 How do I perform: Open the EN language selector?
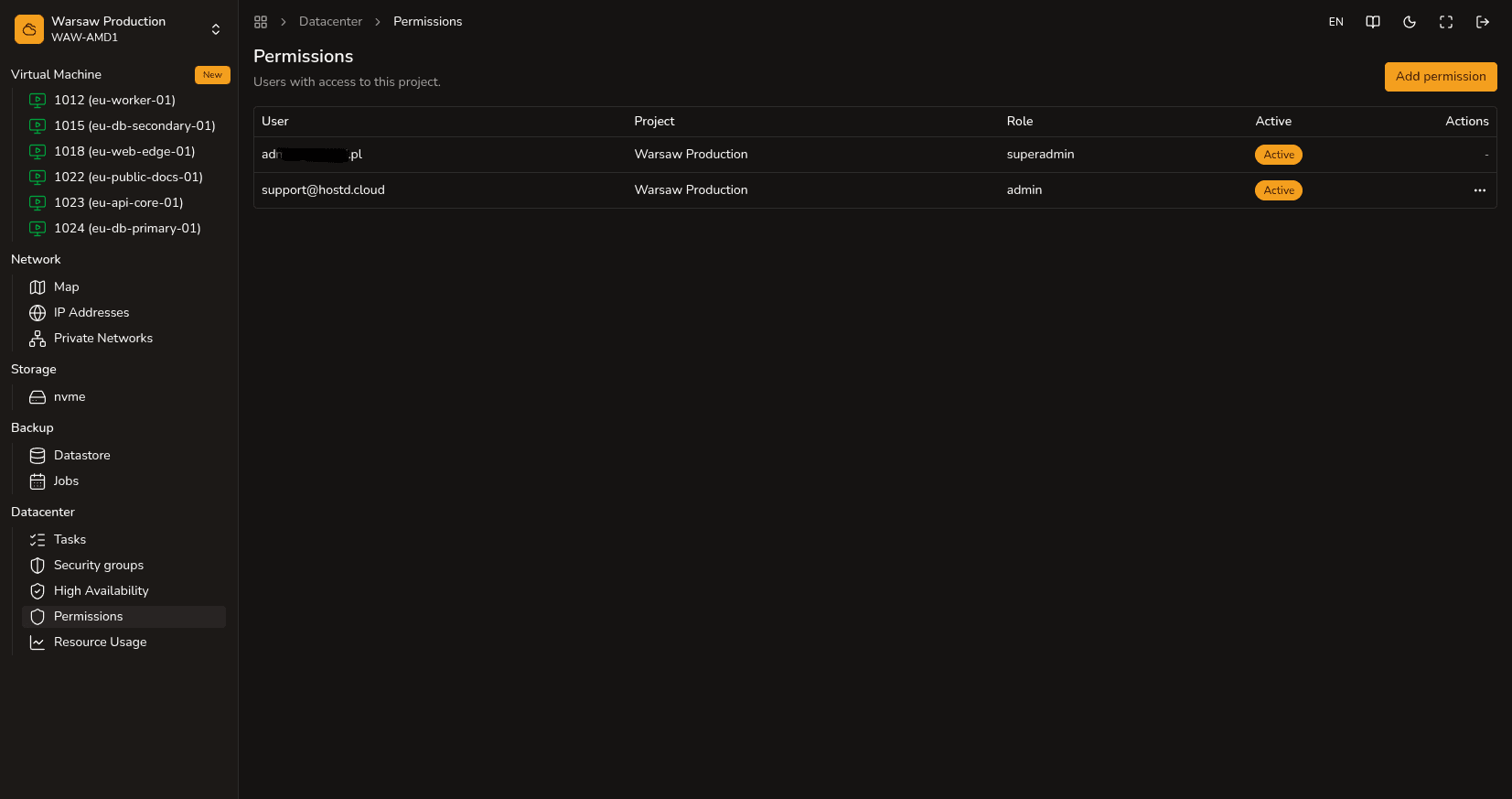pyautogui.click(x=1336, y=22)
